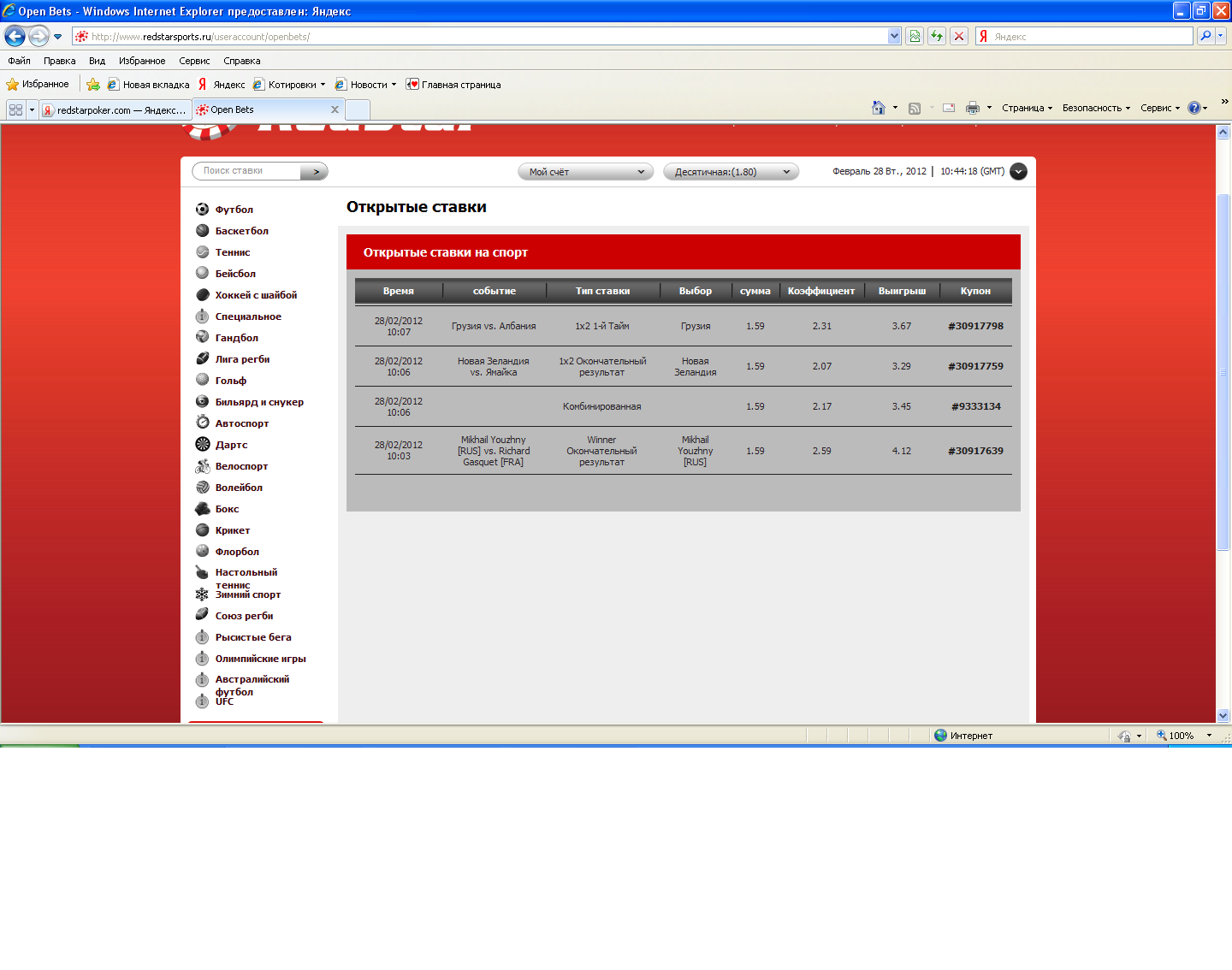Open coupon #9333134 link
The width and height of the screenshot is (1232, 970).
point(975,406)
